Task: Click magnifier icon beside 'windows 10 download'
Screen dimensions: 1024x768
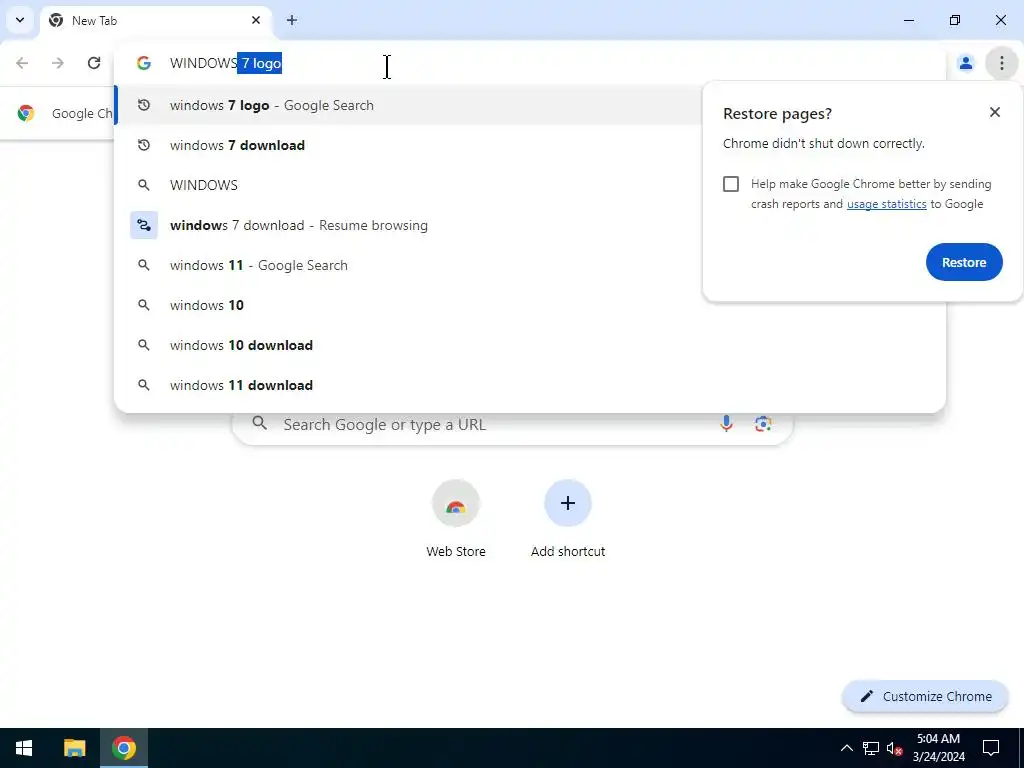Action: click(144, 345)
